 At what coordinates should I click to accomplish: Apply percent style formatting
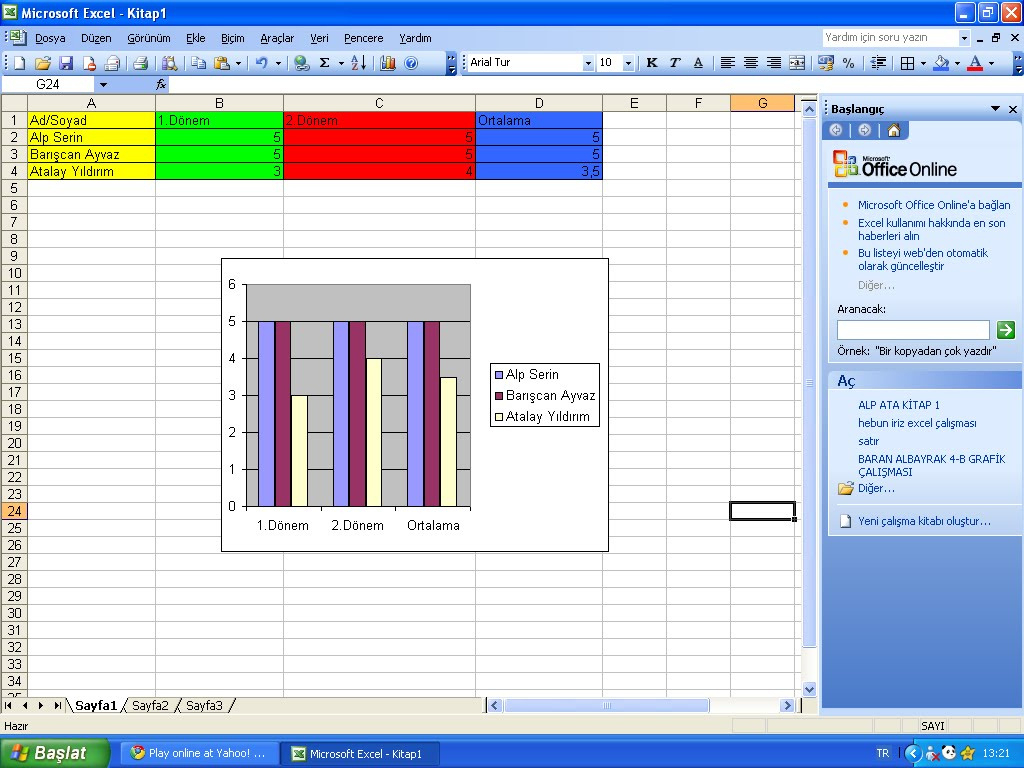(847, 62)
